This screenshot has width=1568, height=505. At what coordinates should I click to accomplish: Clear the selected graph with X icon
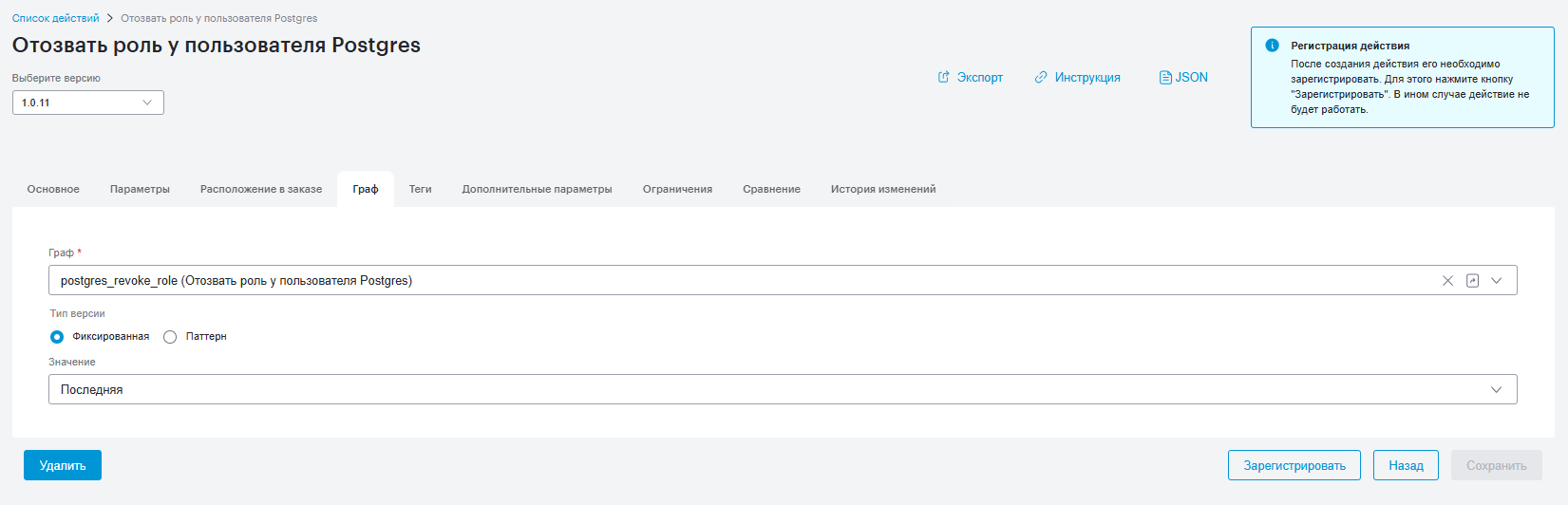click(x=1447, y=280)
